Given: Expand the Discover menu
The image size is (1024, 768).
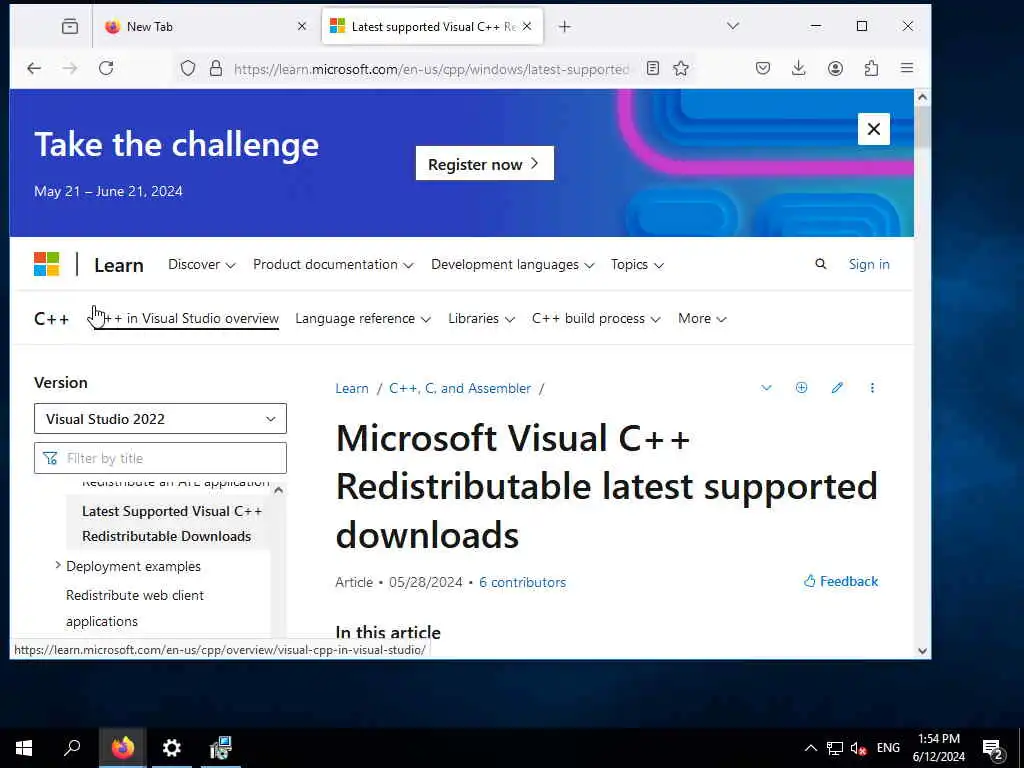Looking at the screenshot, I should coord(201,264).
